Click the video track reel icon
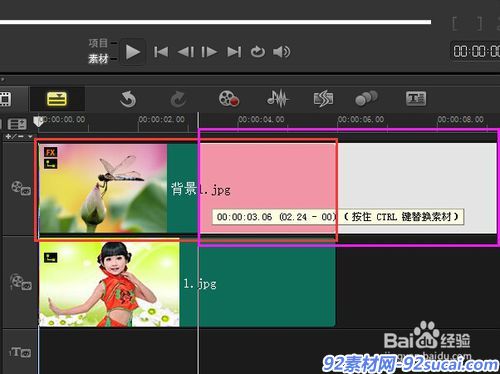 pos(21,188)
